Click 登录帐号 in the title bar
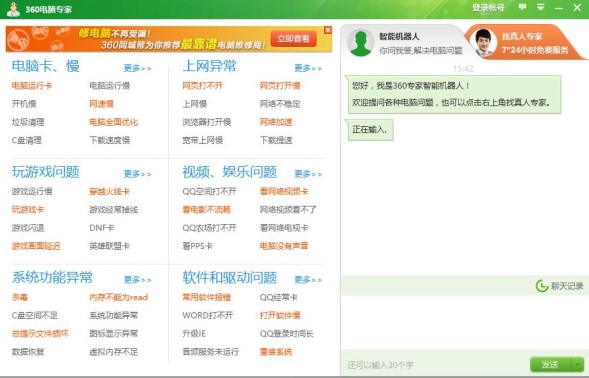 tap(488, 8)
